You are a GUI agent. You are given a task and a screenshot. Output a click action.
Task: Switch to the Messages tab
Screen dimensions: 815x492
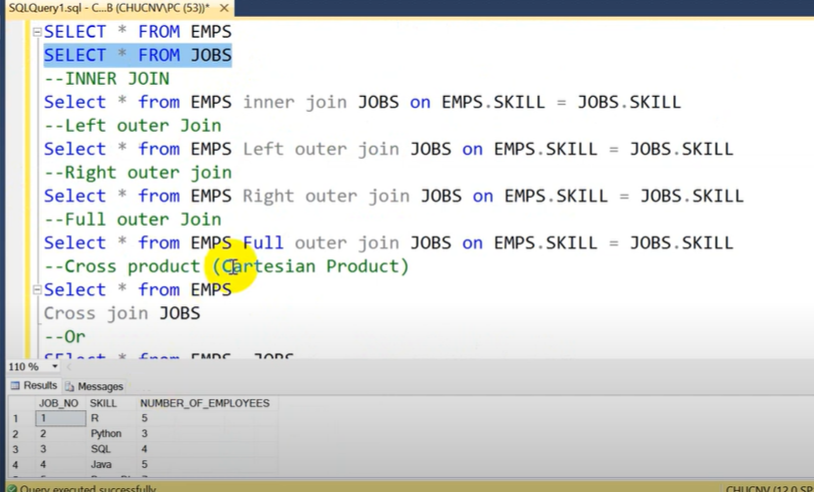[x=100, y=386]
